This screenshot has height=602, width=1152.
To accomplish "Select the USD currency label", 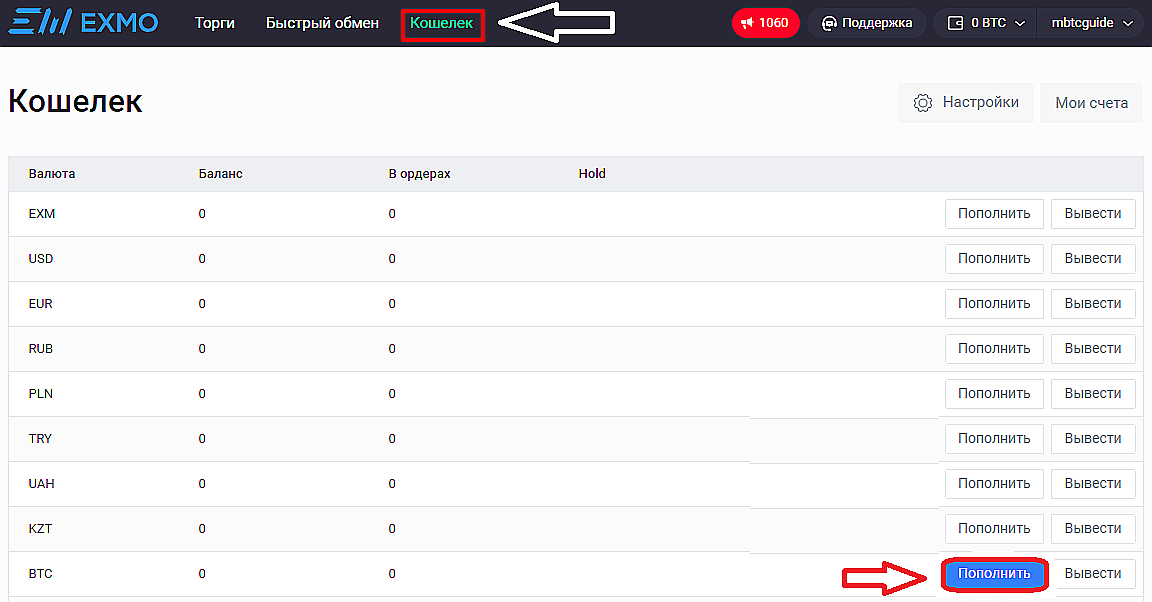I will tap(40, 259).
